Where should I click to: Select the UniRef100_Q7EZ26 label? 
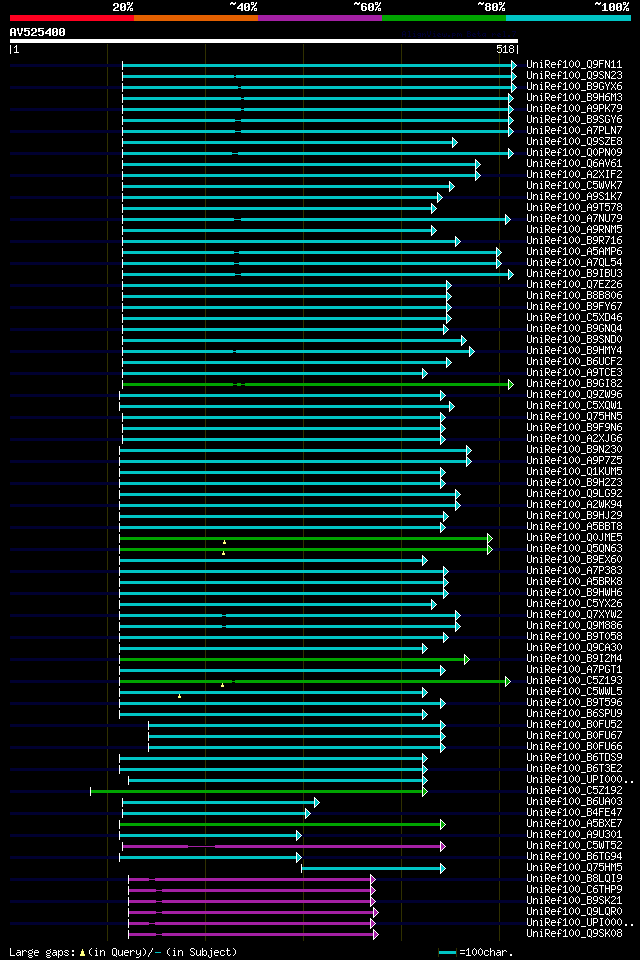click(574, 285)
